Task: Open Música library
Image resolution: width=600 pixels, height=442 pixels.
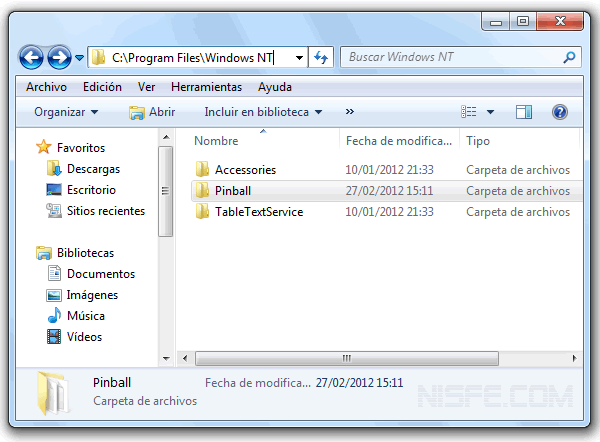Action: [x=86, y=316]
